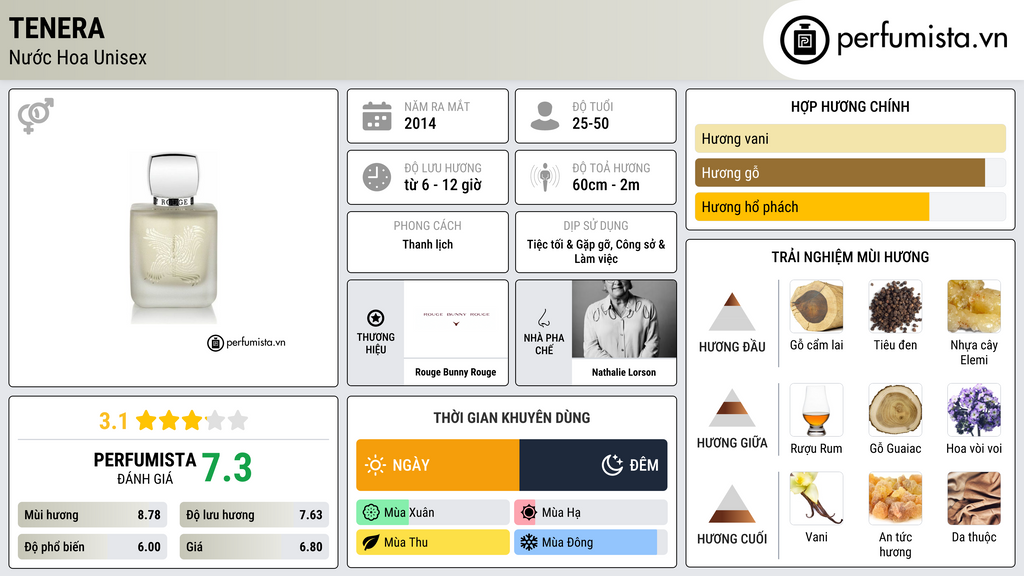Click the age range value 25-50
Screen dimensions: 1024x576
(x=590, y=123)
